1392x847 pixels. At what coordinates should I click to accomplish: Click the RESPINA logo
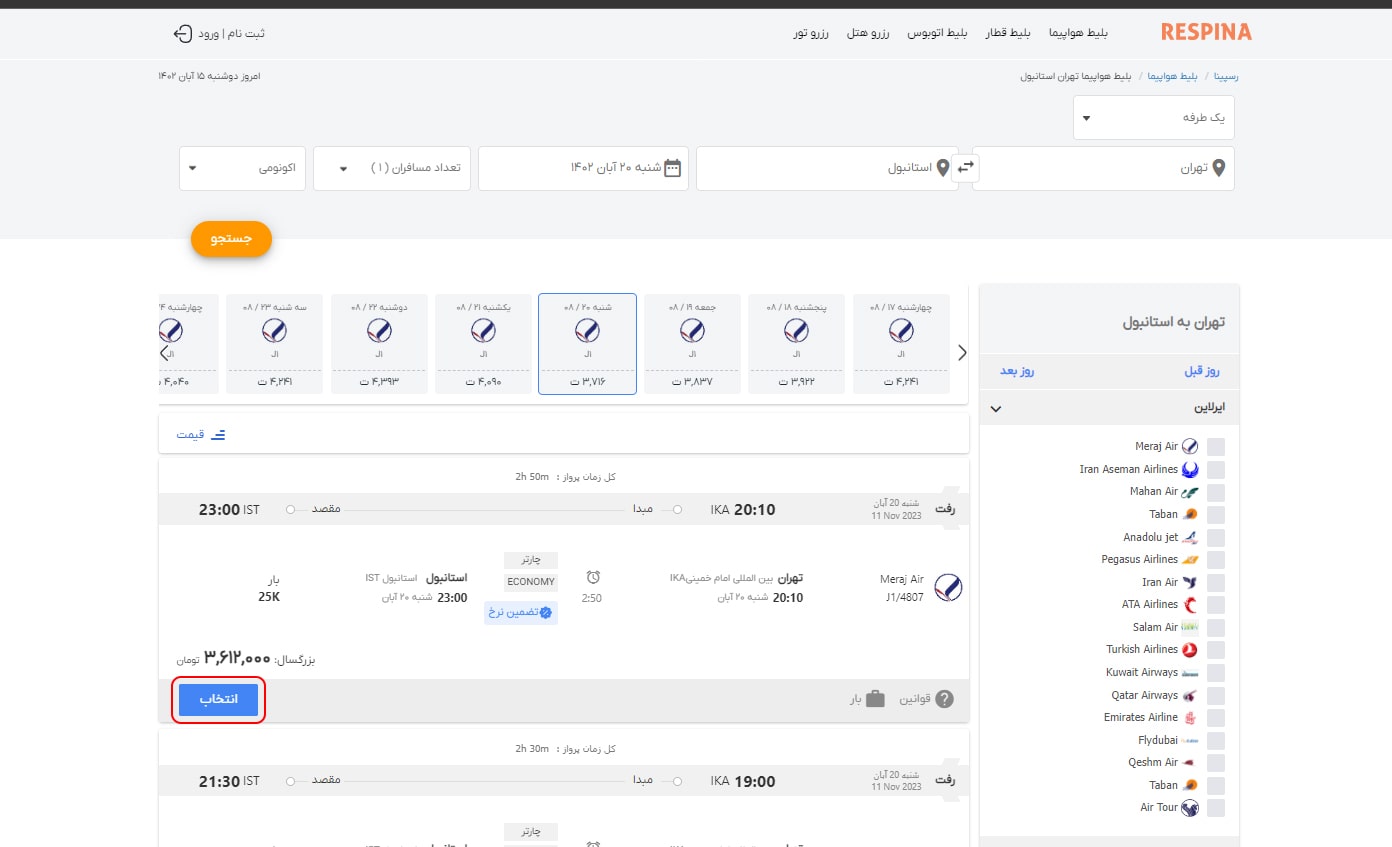(x=1206, y=32)
